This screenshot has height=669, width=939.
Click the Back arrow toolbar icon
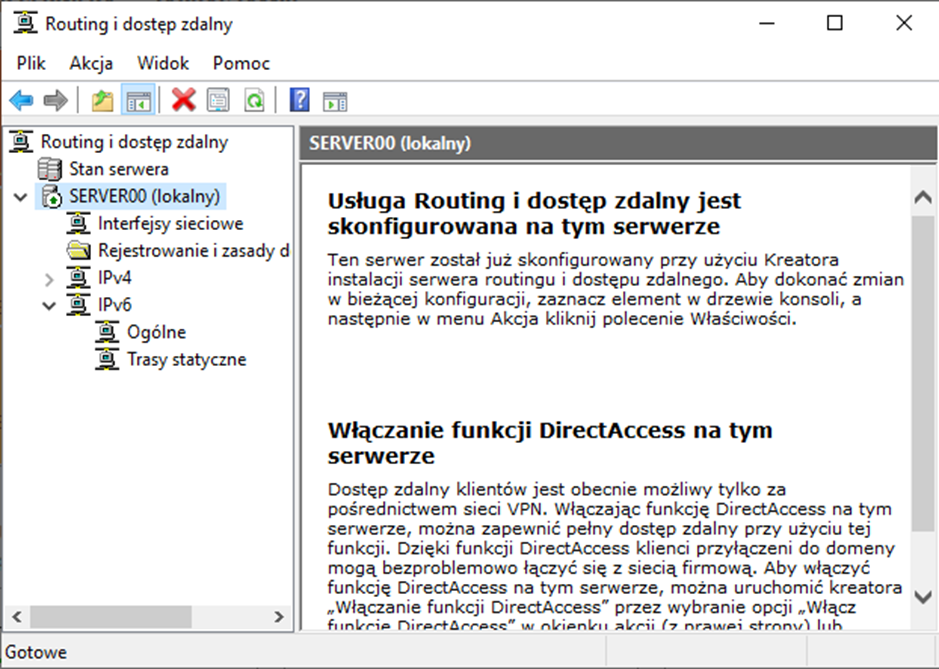tap(21, 100)
